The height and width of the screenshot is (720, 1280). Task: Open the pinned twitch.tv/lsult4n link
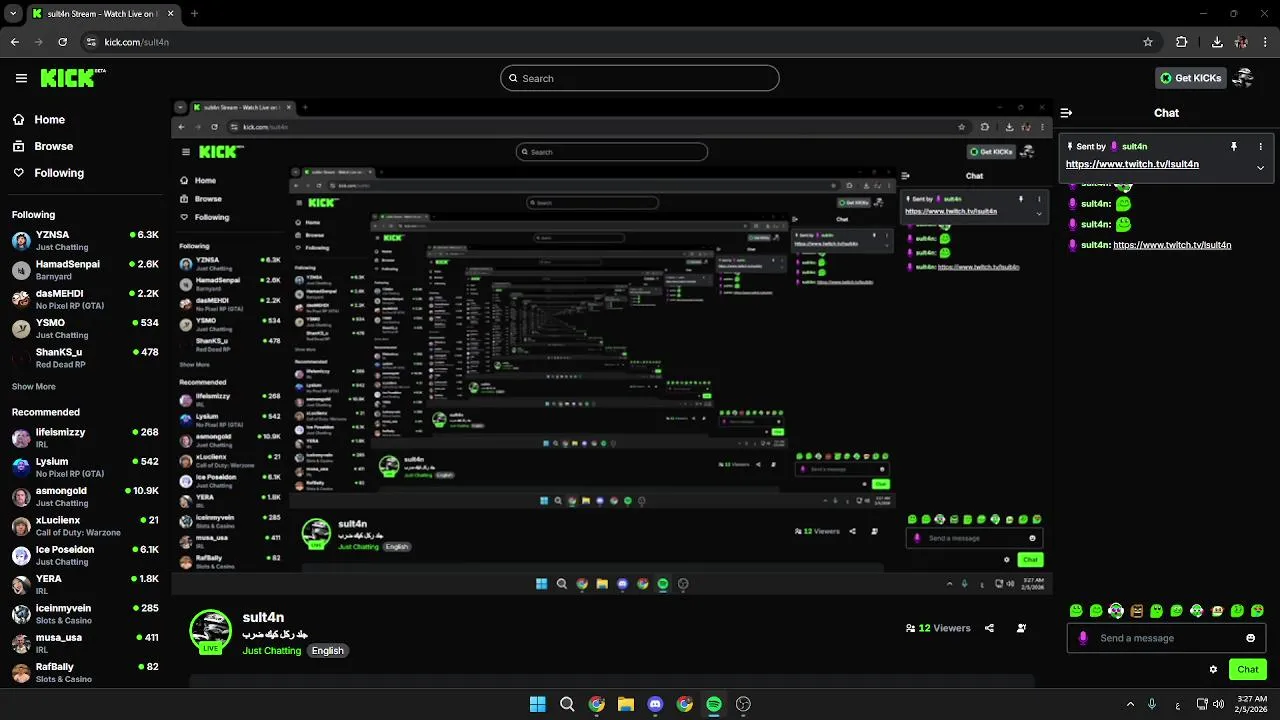1132,164
